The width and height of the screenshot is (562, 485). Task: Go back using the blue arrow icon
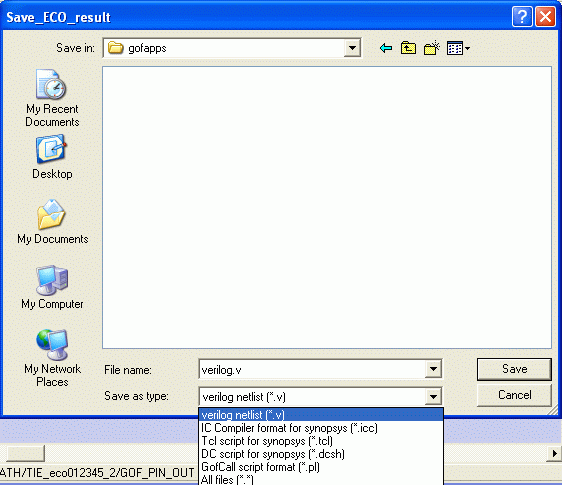pos(386,48)
